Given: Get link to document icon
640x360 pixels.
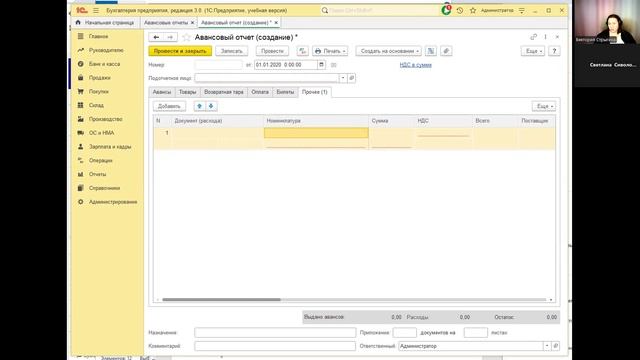Looking at the screenshot, I should 533,37.
